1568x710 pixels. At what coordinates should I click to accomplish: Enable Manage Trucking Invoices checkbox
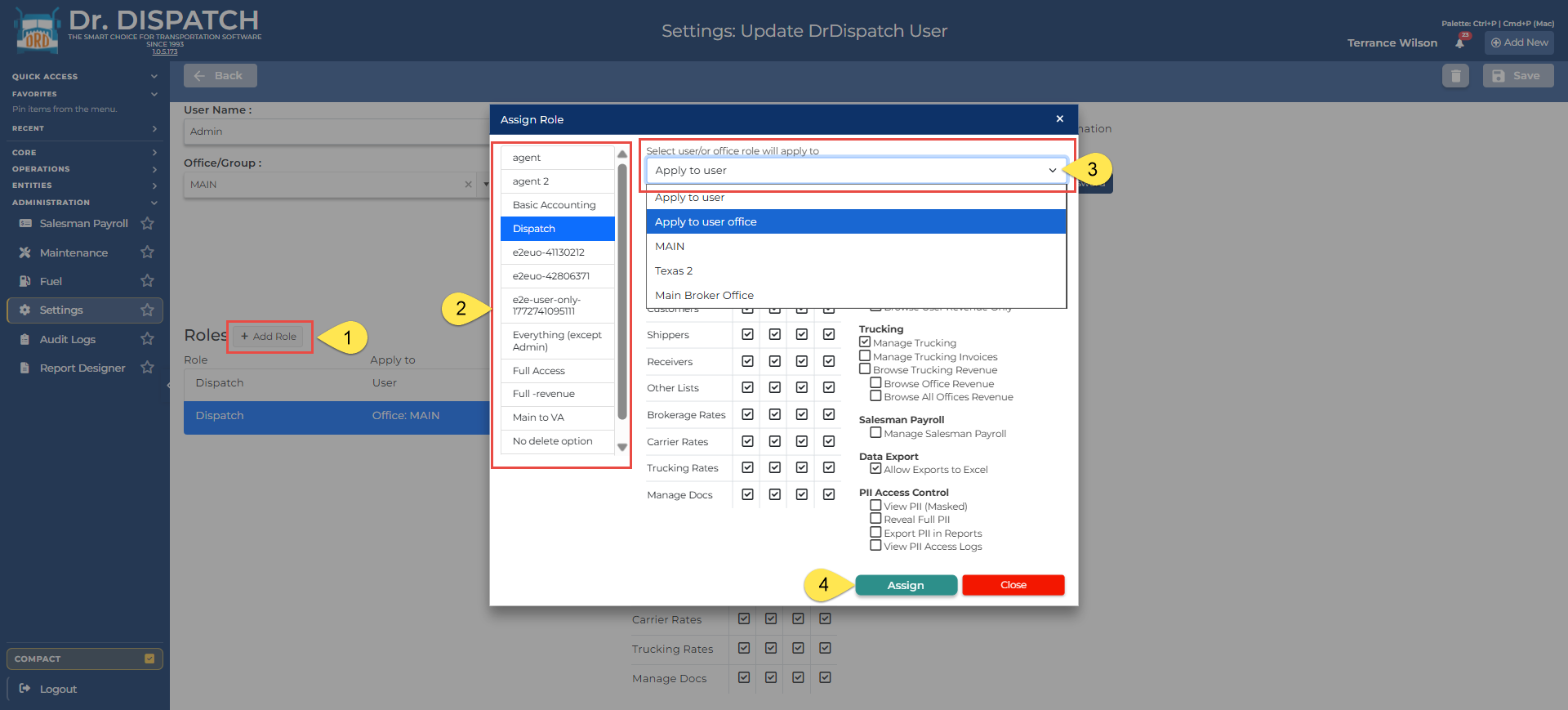[865, 356]
